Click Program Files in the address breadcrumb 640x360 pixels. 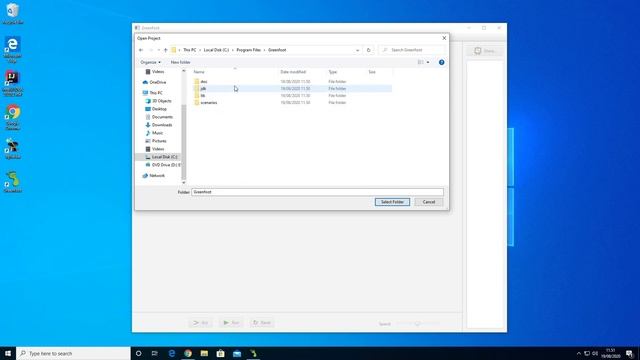click(x=249, y=50)
